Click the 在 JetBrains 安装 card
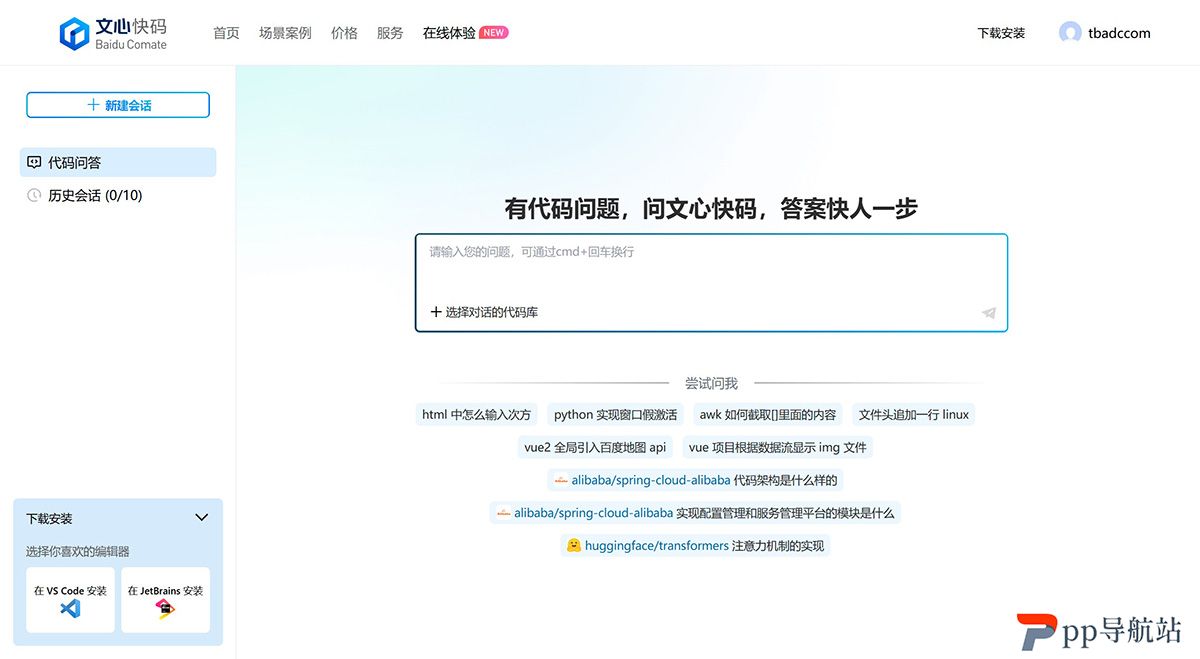Viewport: 1200px width, 659px height. [x=165, y=600]
